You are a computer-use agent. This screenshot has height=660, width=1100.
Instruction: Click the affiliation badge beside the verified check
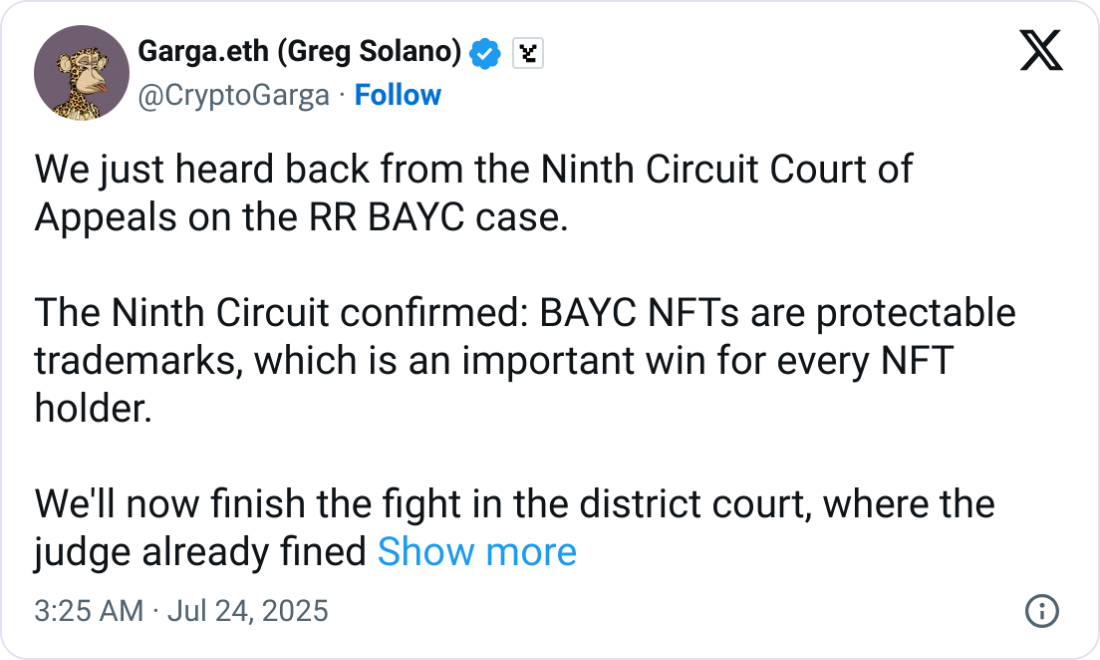click(527, 53)
